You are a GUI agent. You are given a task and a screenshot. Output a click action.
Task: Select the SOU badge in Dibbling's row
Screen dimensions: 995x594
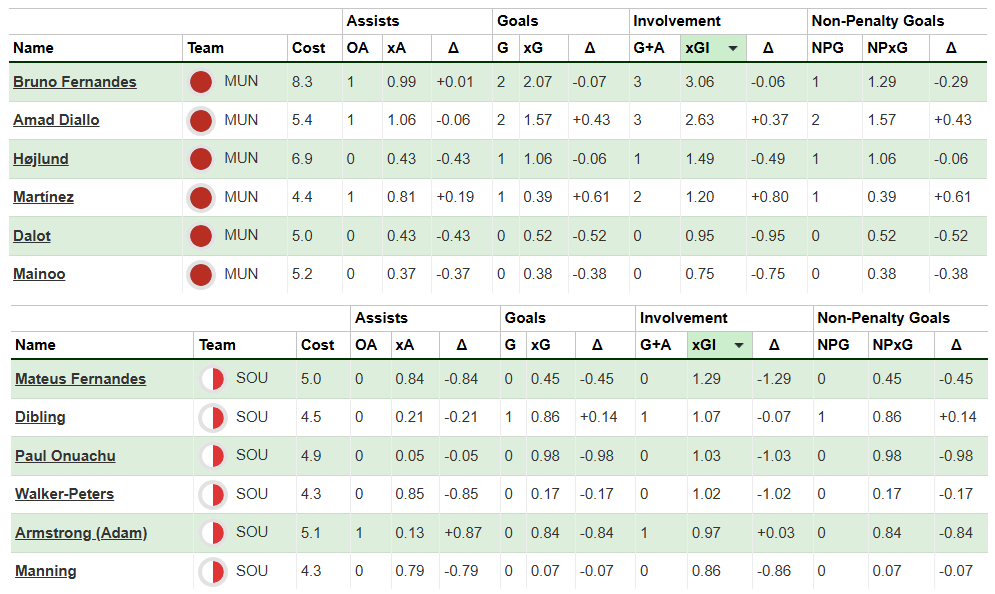click(212, 417)
